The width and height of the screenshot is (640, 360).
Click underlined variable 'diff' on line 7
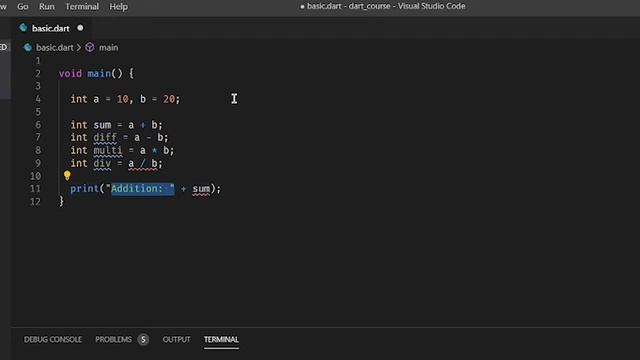(105, 138)
